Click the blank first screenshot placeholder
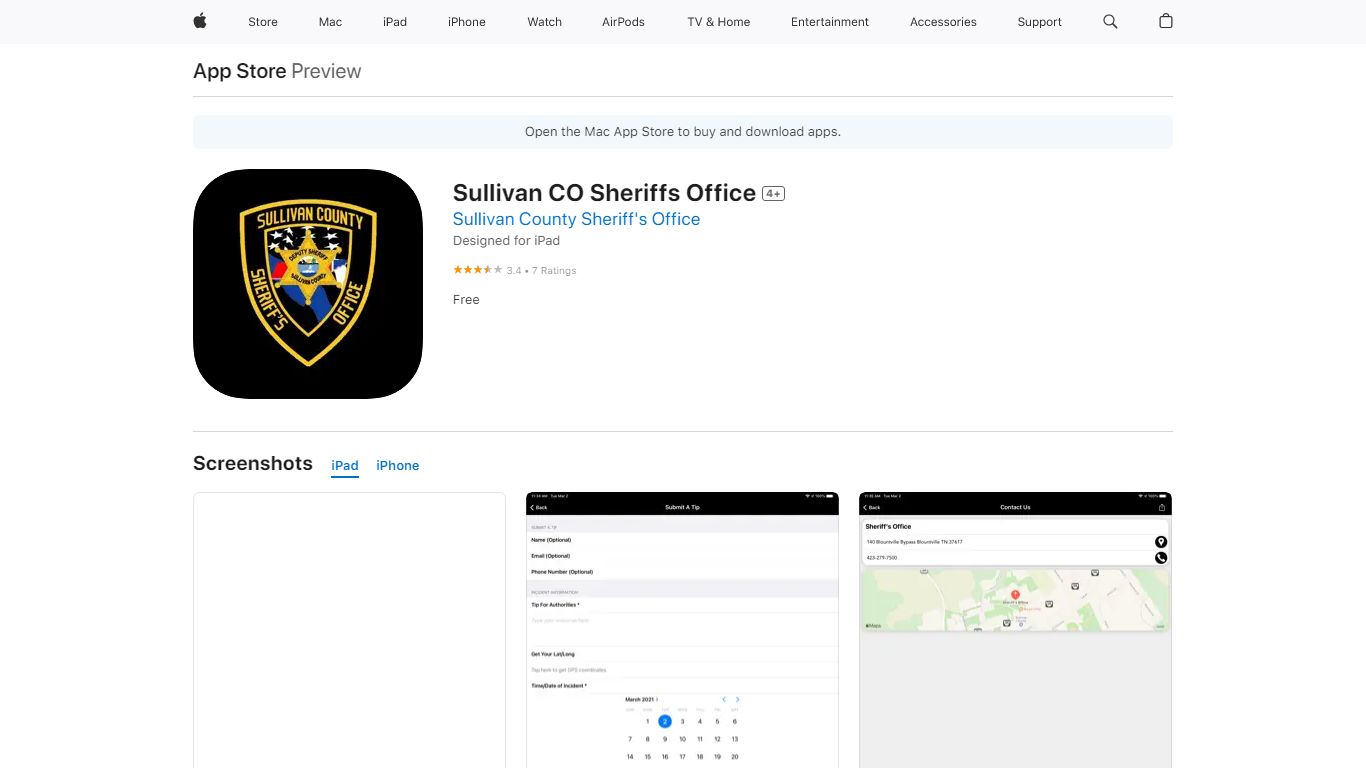This screenshot has height=768, width=1366. 349,630
